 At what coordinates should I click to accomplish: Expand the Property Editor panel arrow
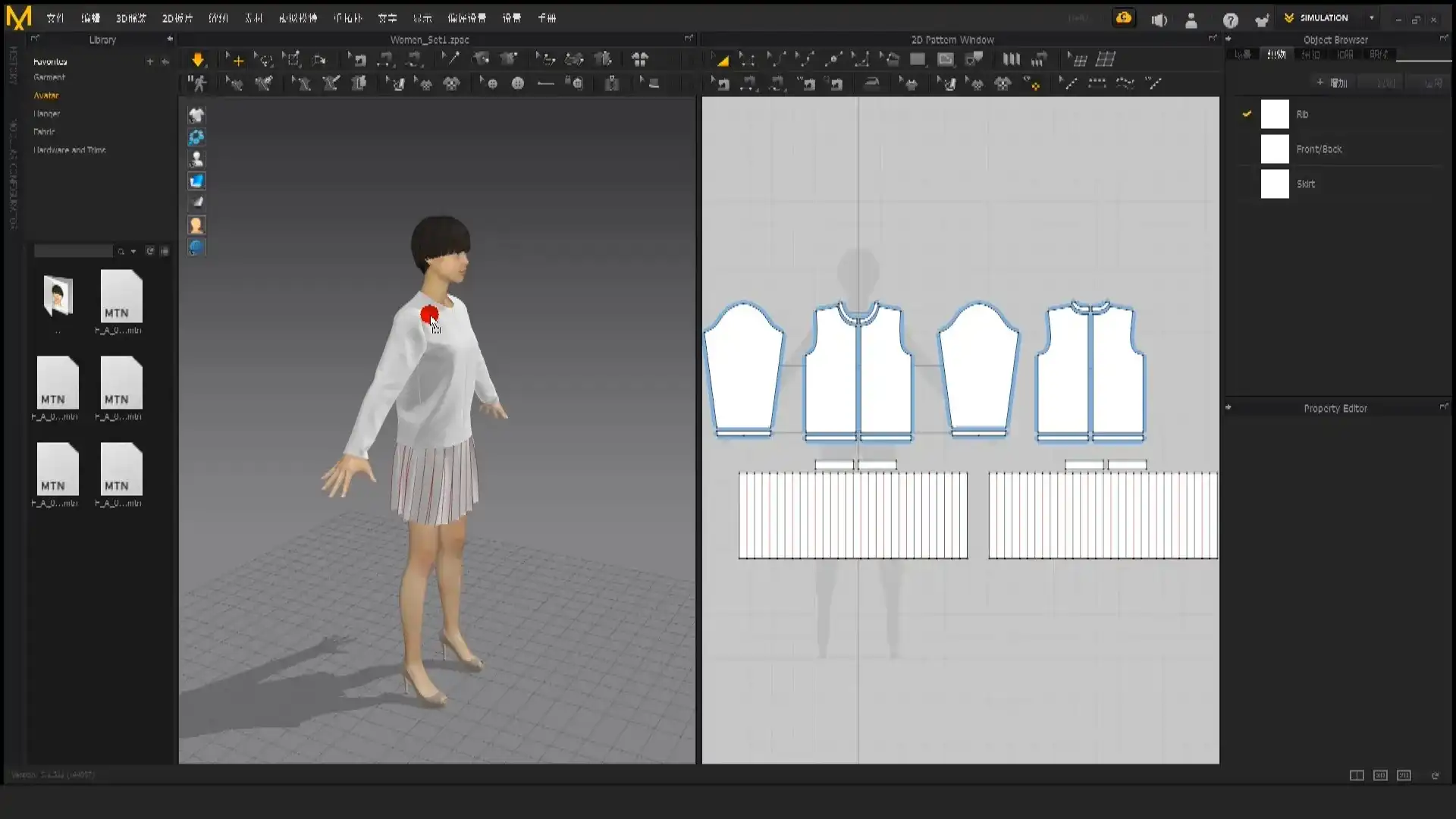click(x=1229, y=407)
